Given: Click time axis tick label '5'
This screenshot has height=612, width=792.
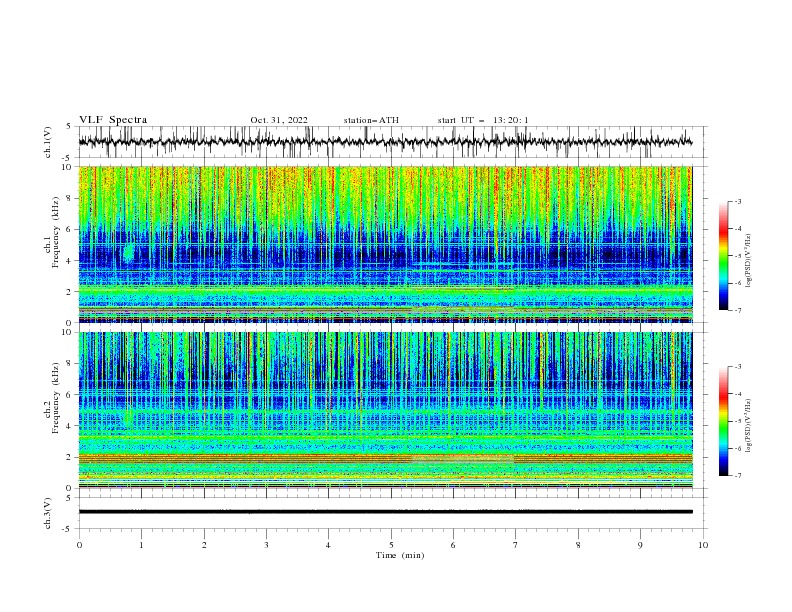Looking at the screenshot, I should [391, 545].
